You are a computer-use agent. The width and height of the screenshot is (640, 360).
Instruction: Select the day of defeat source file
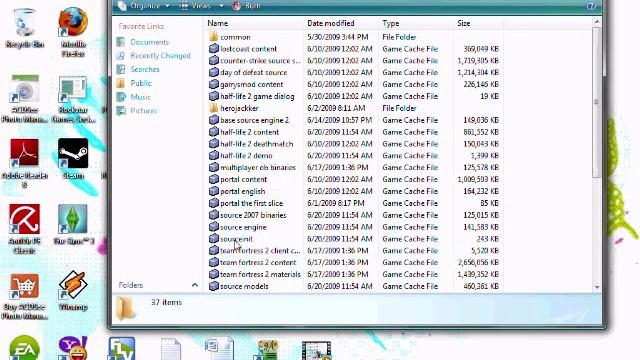point(253,72)
